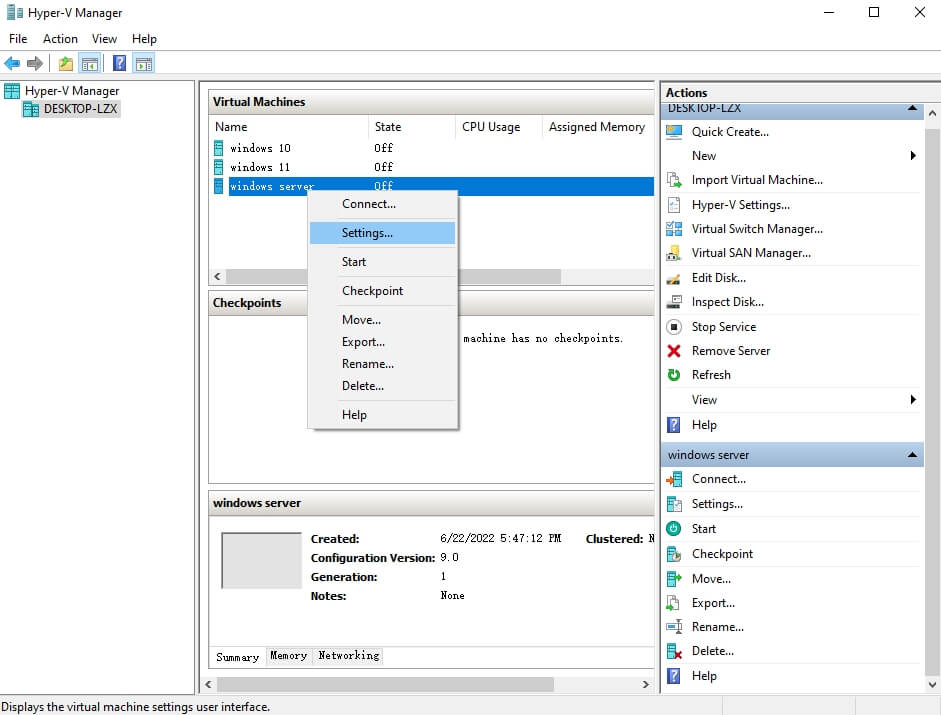Collapse the DESKTOP-LZX actions section
Image resolution: width=941 pixels, height=715 pixels.
tap(912, 108)
